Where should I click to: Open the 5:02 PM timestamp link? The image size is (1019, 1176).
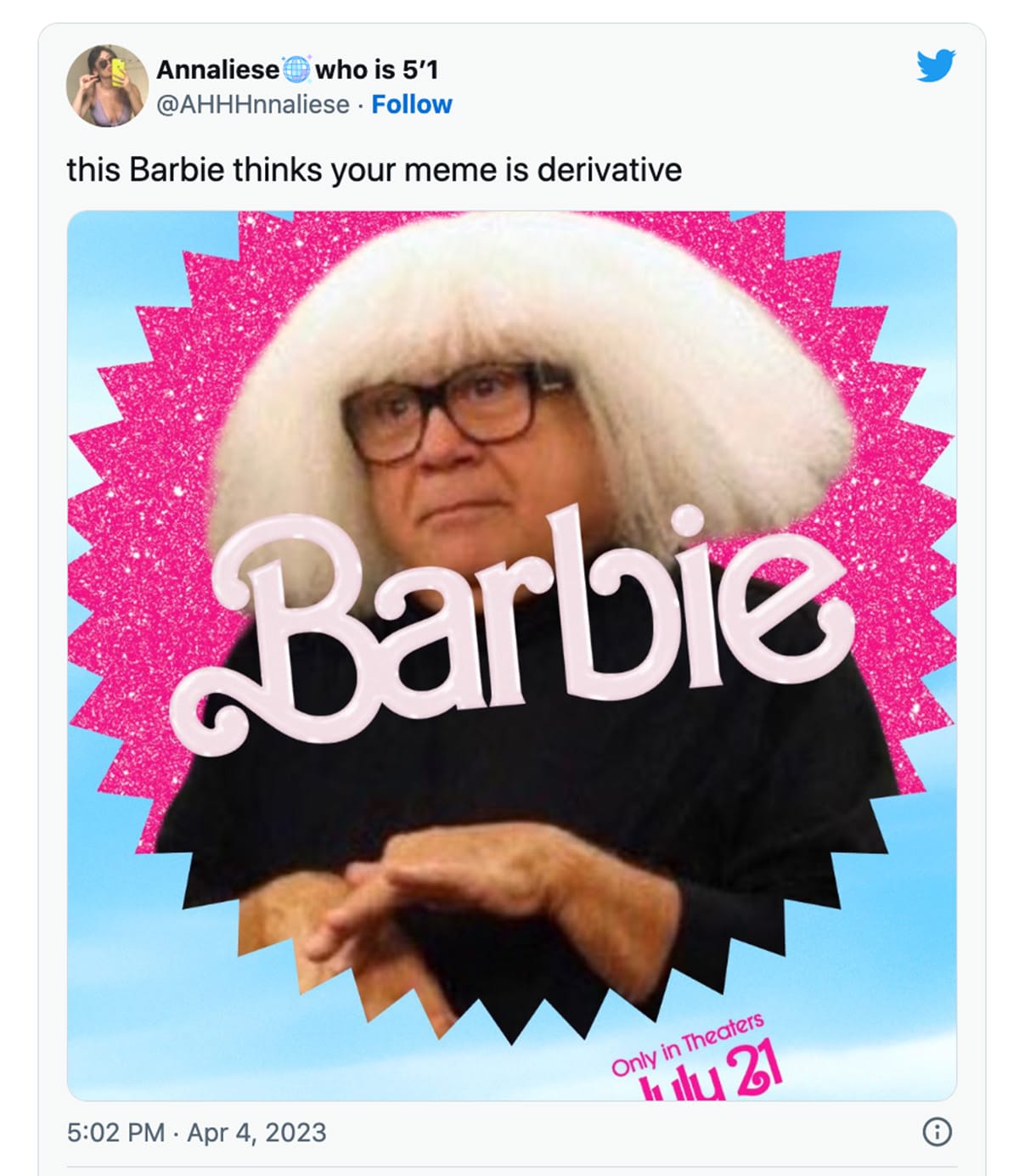[x=115, y=1133]
